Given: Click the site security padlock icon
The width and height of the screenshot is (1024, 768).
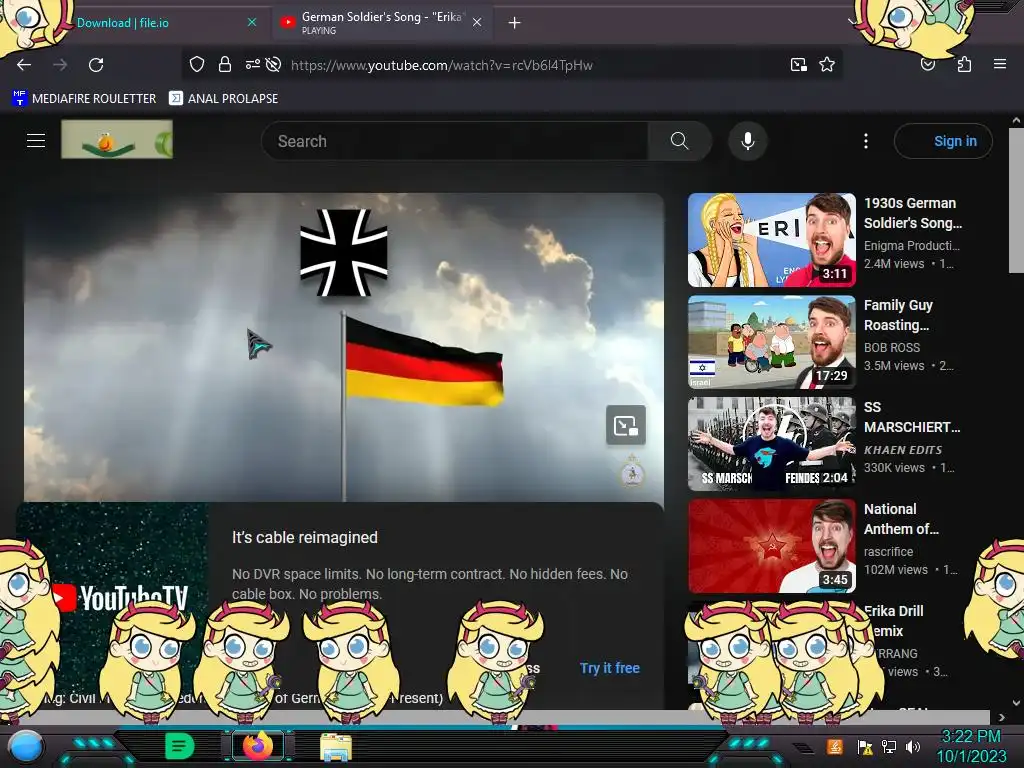Looking at the screenshot, I should 225,64.
